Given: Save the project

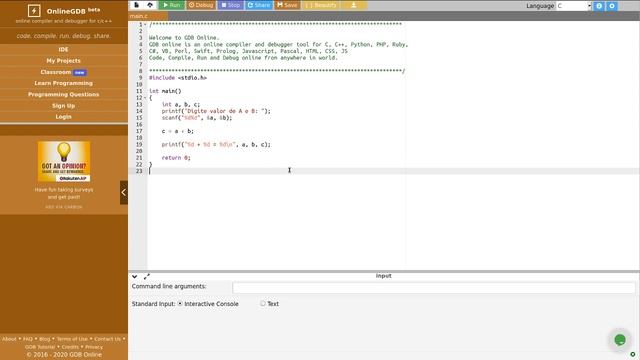Looking at the screenshot, I should pos(287,5).
